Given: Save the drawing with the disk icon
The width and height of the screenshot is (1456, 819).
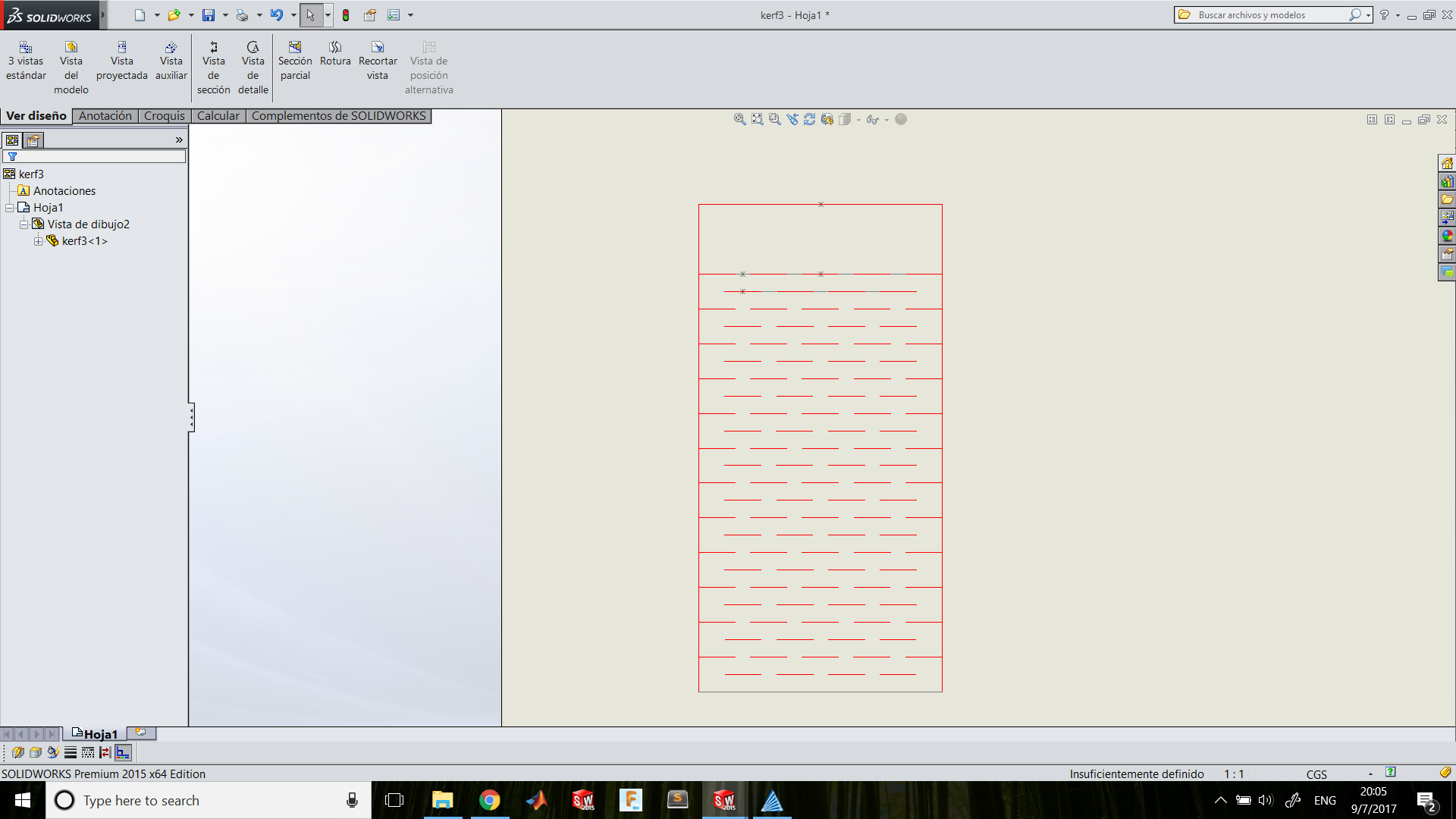Looking at the screenshot, I should click(x=209, y=15).
